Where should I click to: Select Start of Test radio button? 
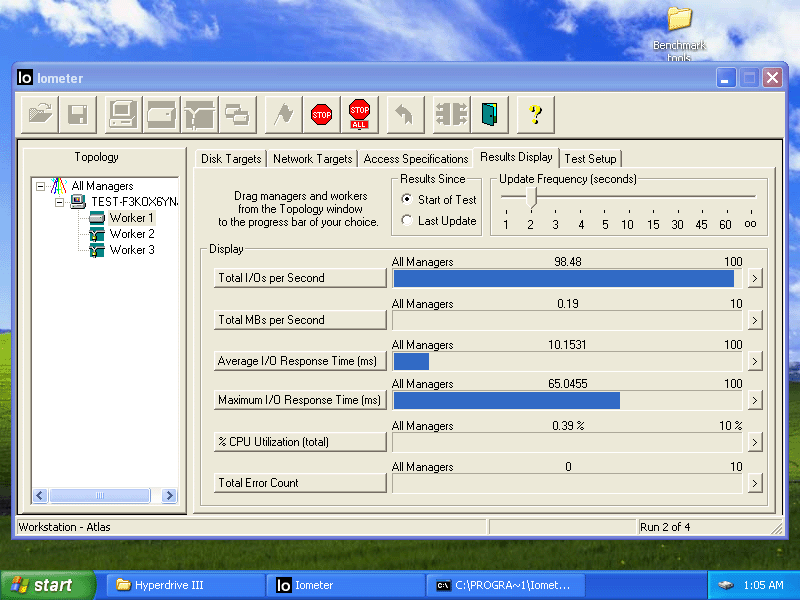[407, 199]
